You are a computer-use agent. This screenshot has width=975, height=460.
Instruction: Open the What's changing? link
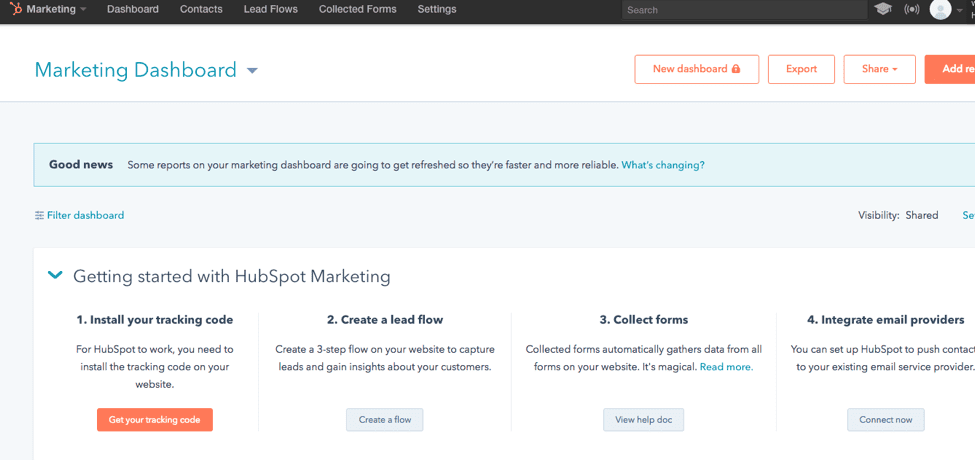click(x=663, y=165)
